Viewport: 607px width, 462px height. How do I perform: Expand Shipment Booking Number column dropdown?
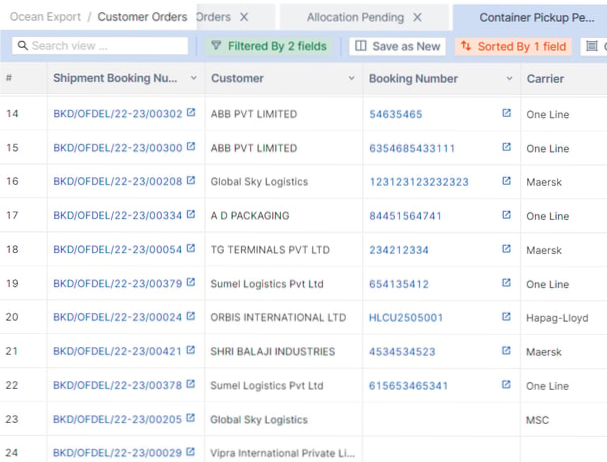pyautogui.click(x=192, y=79)
